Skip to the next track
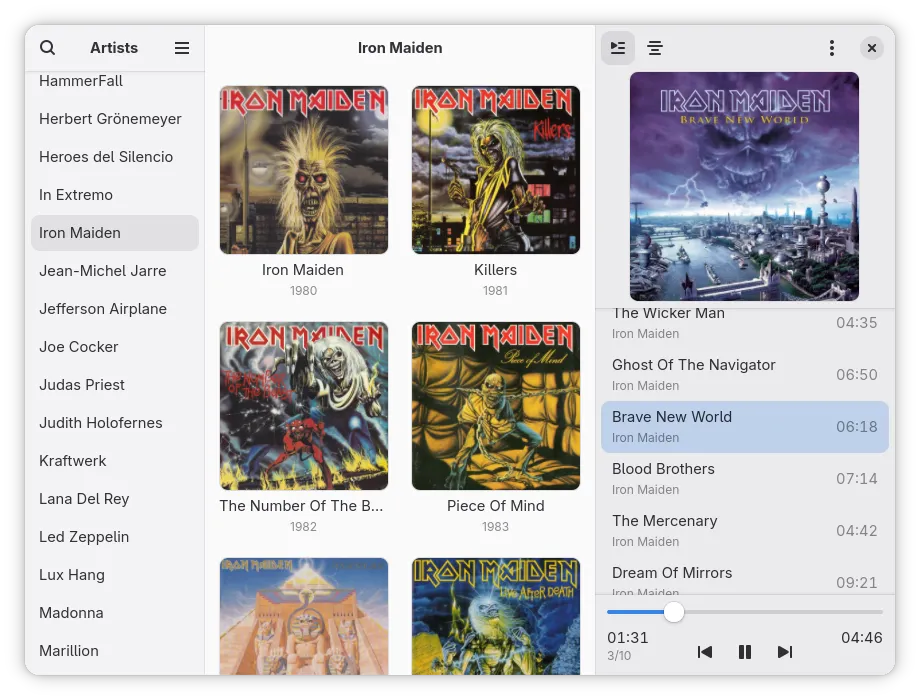Viewport: 920px width, 700px height. click(x=784, y=652)
